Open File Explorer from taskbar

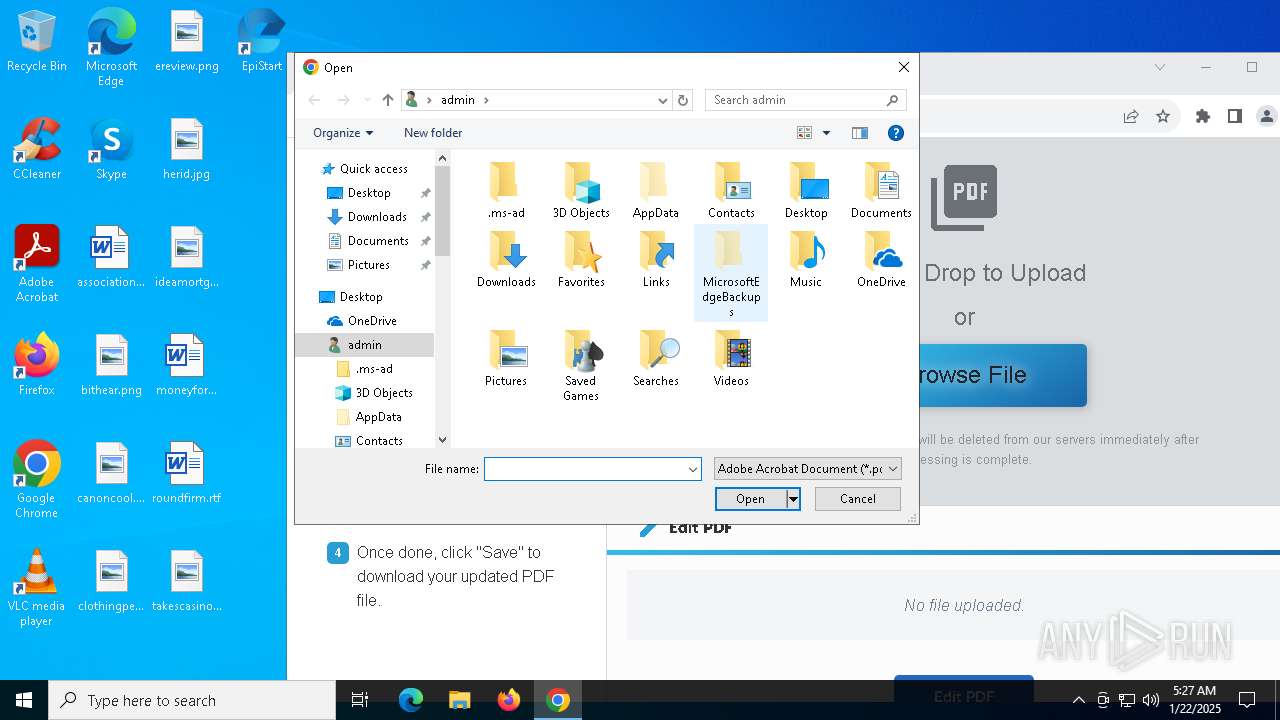tap(459, 700)
